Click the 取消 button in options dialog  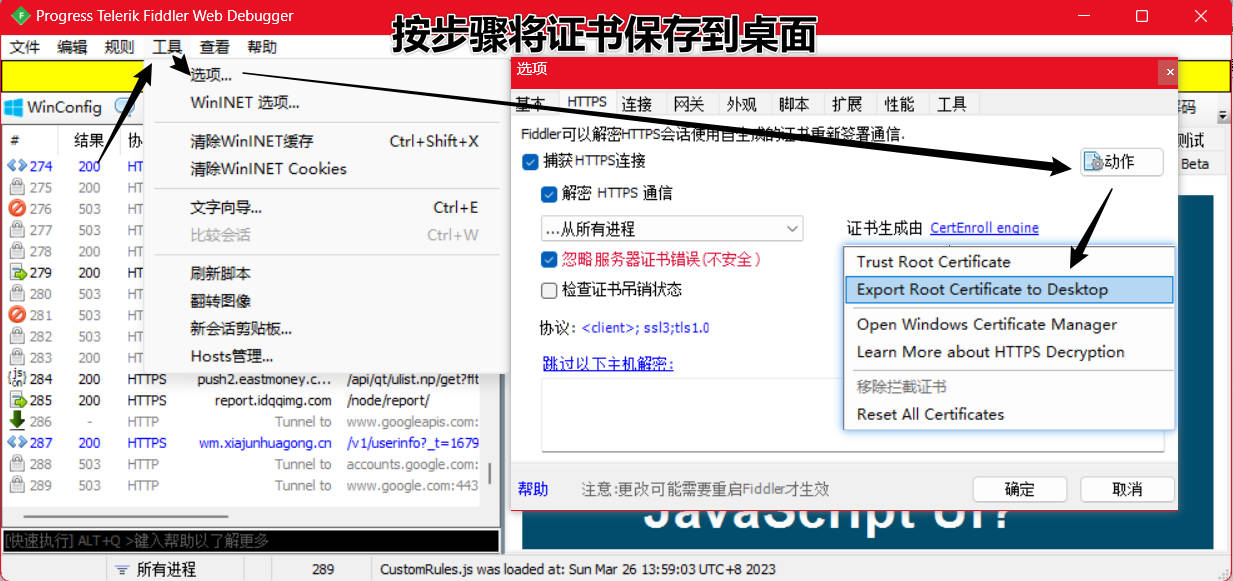pyautogui.click(x=1127, y=489)
